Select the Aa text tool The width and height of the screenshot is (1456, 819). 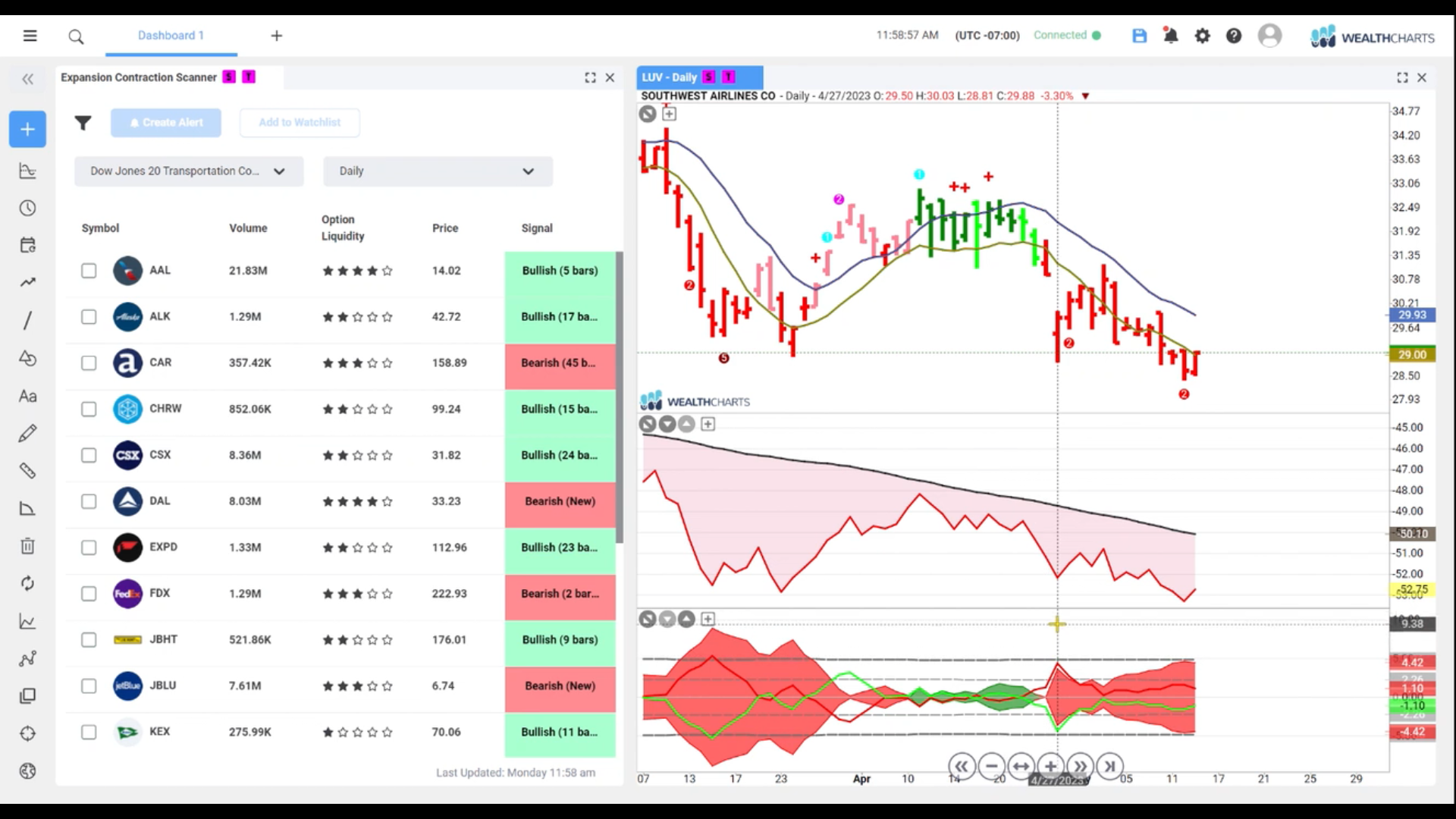coord(27,396)
